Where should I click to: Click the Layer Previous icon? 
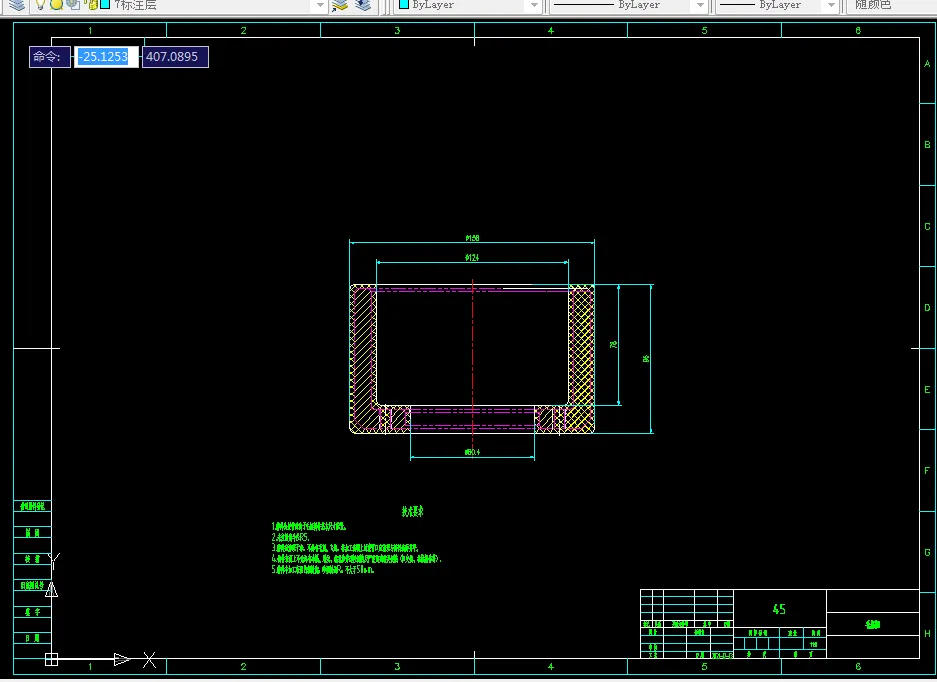pos(363,5)
